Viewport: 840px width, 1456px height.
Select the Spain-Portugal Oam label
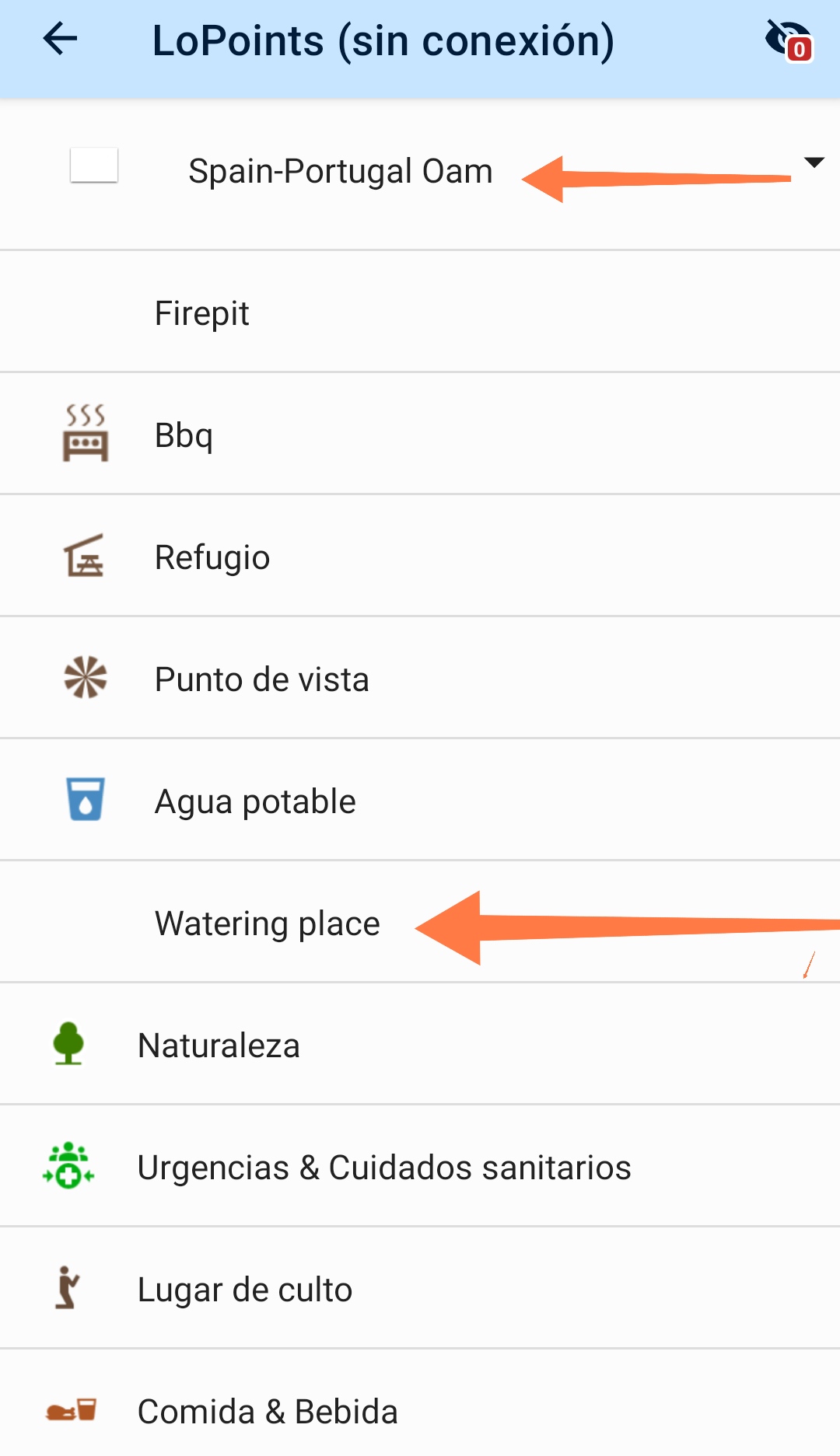pyautogui.click(x=340, y=171)
